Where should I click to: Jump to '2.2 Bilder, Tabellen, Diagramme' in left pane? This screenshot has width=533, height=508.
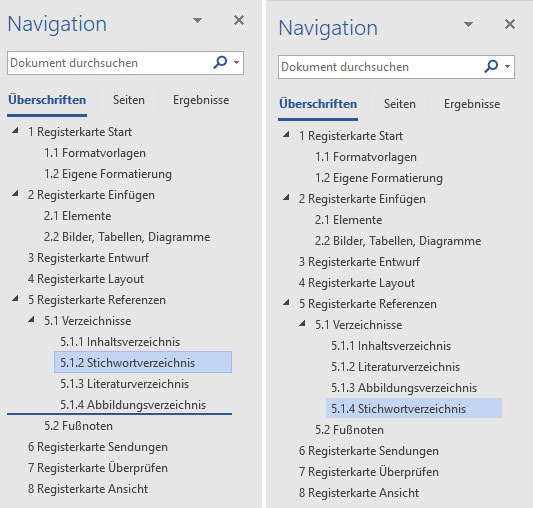[x=127, y=237]
